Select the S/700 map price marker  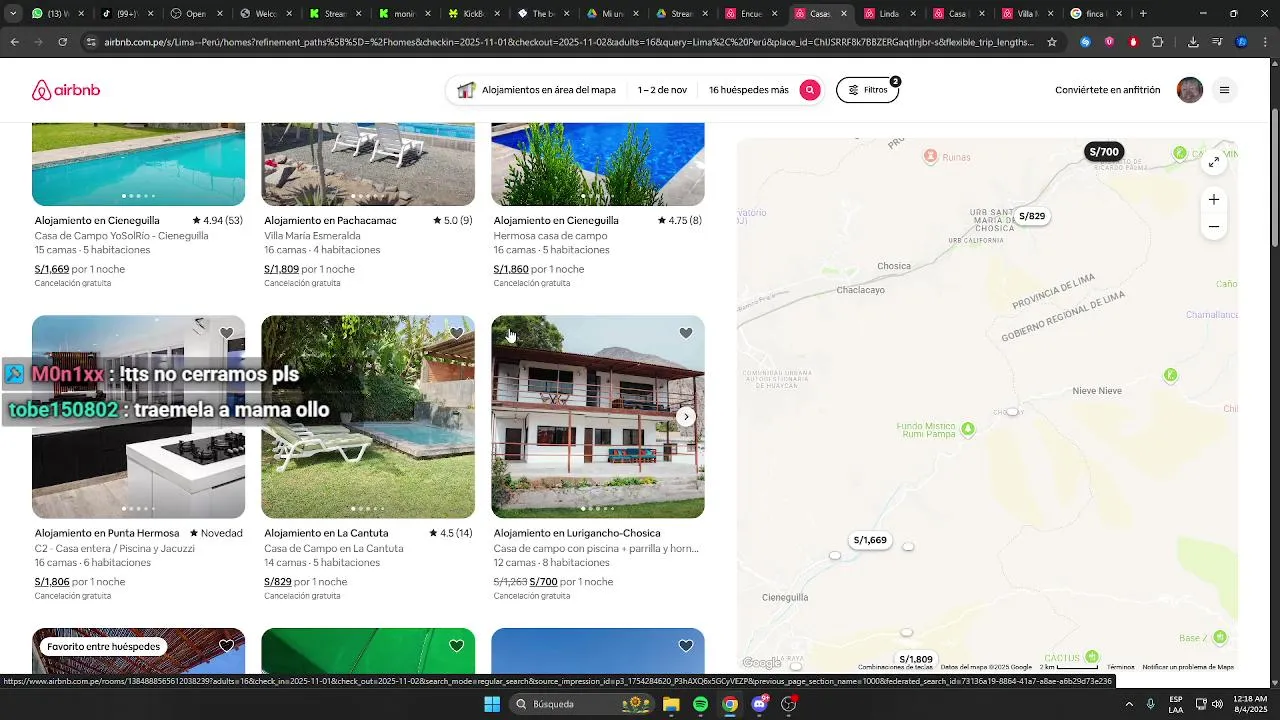click(1104, 152)
